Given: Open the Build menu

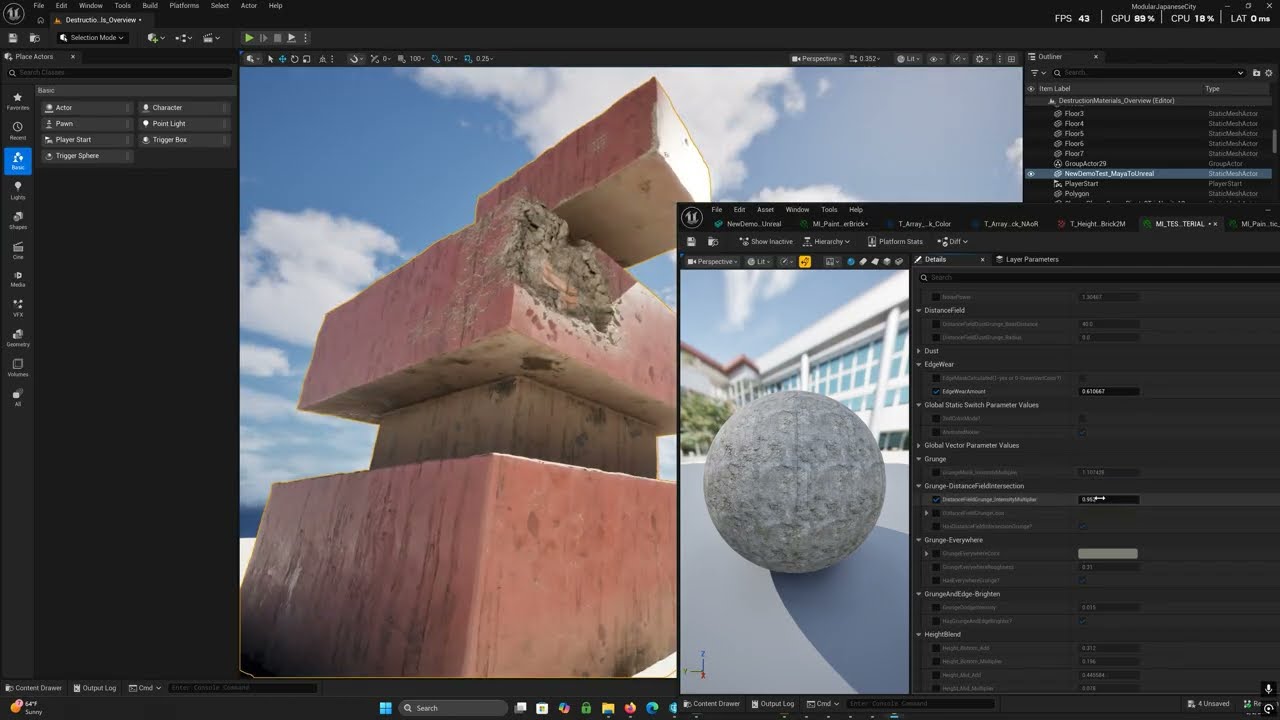Looking at the screenshot, I should click(x=150, y=5).
